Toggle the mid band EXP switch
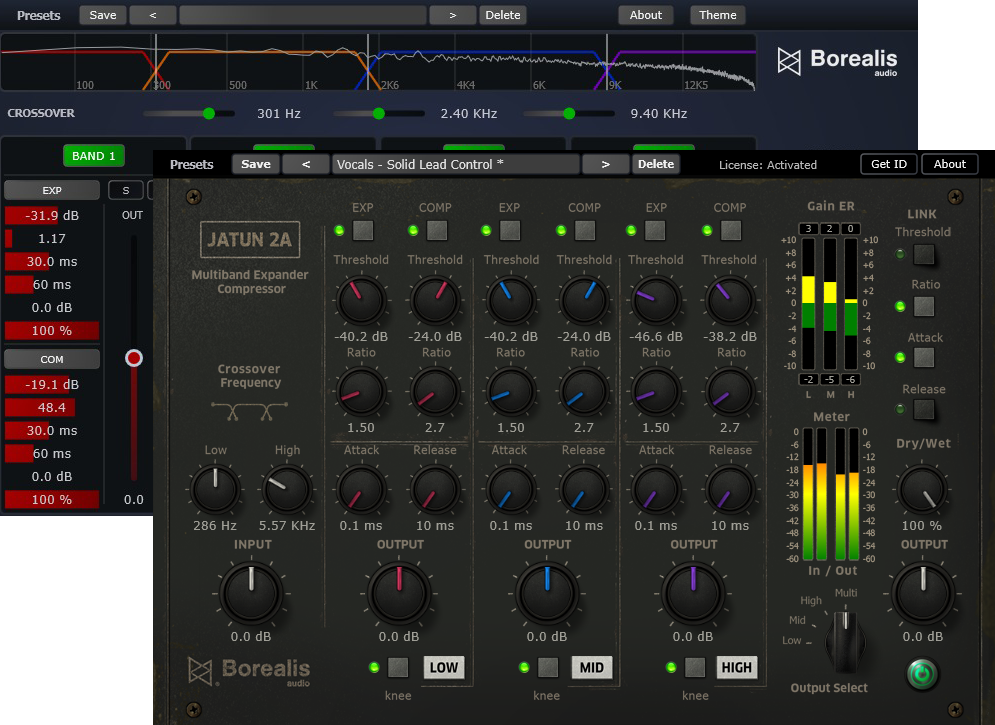 point(510,230)
